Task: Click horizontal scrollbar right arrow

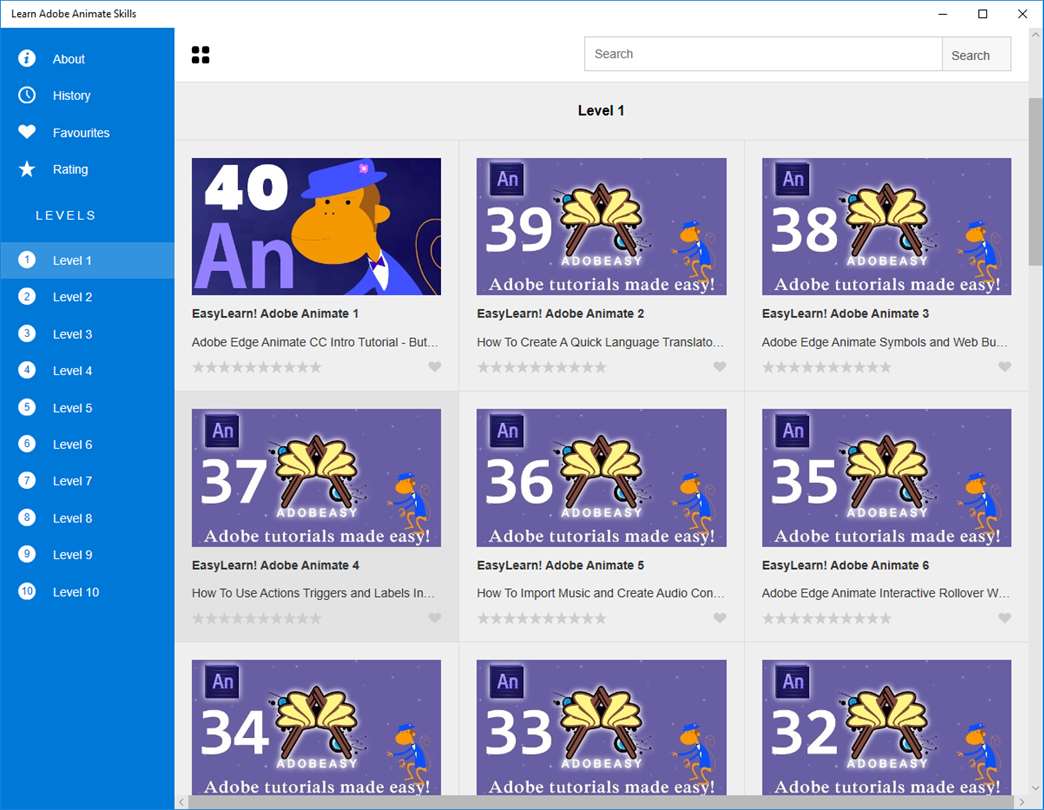Action: (1022, 802)
